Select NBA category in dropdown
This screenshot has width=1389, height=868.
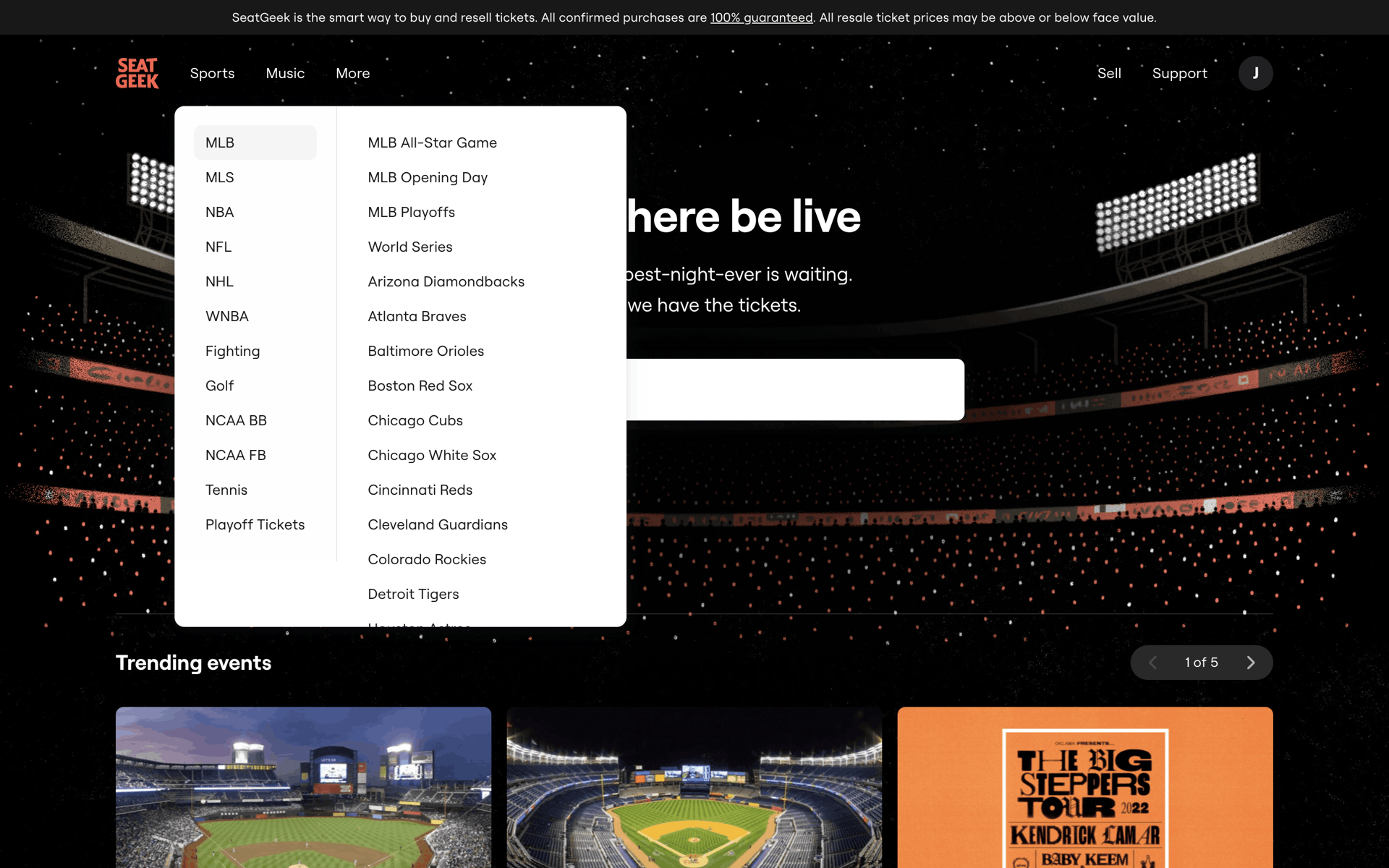coord(255,212)
